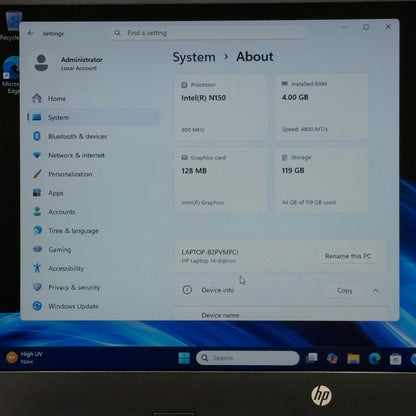Click the Accessibility figure icon
The height and width of the screenshot is (416, 416).
[37, 268]
